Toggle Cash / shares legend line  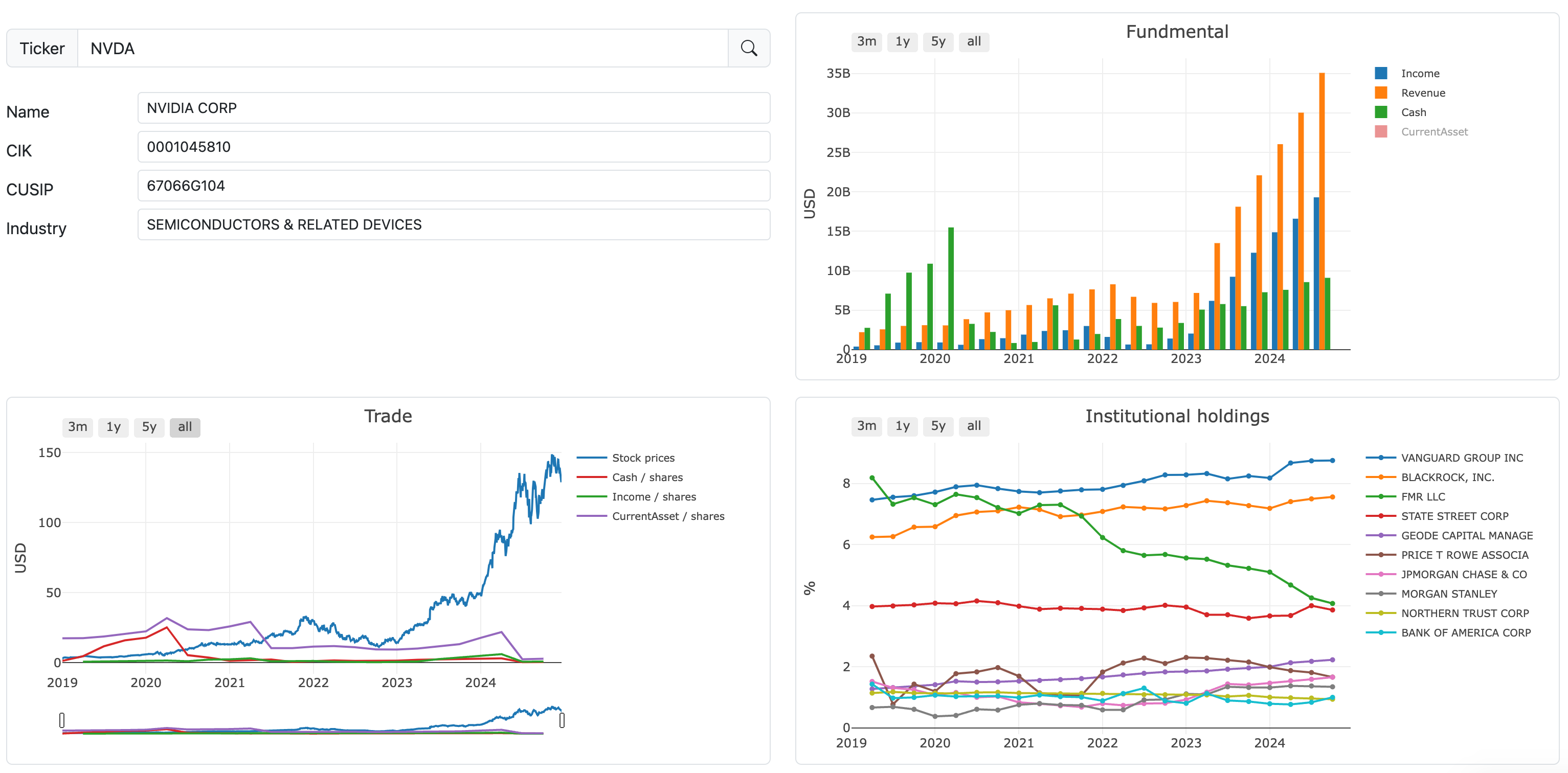591,477
